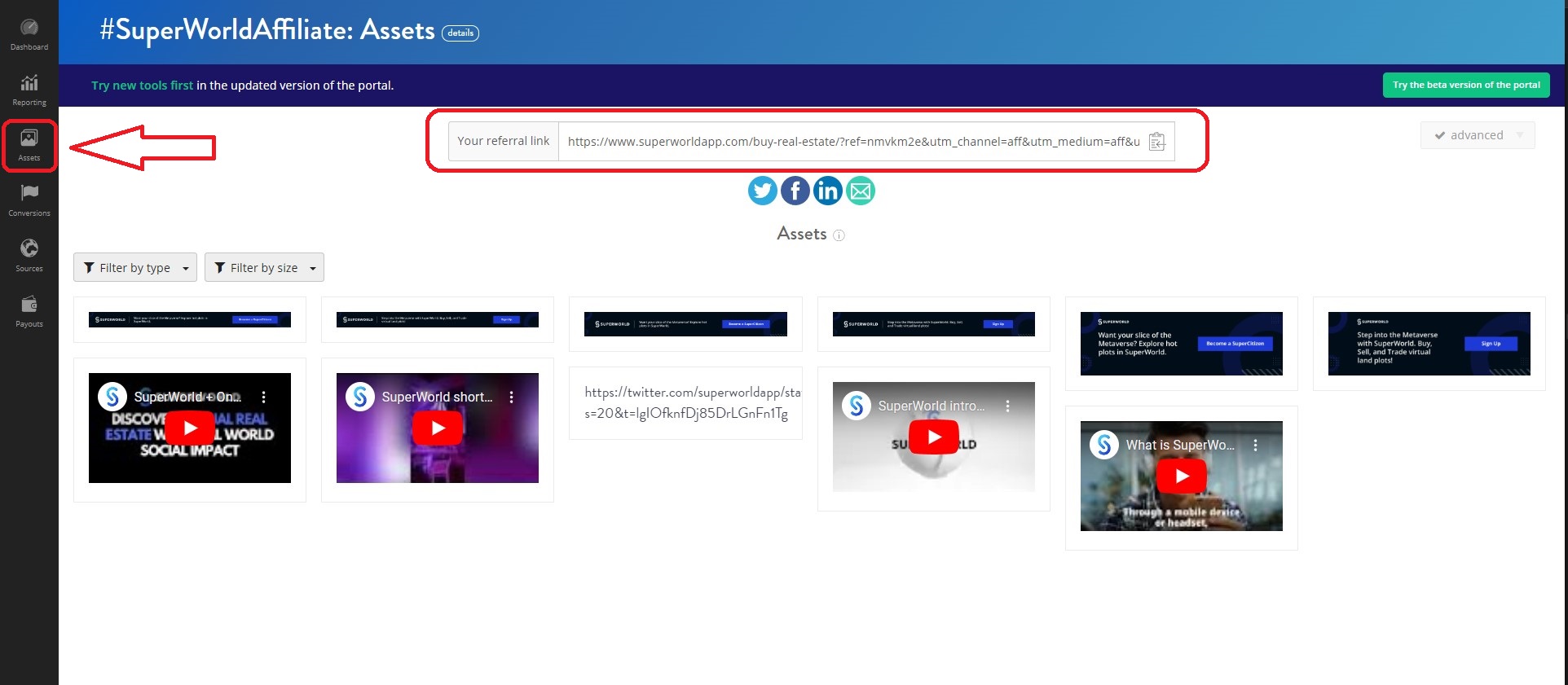
Task: Follow the 'Try new tools first' link
Action: (143, 86)
